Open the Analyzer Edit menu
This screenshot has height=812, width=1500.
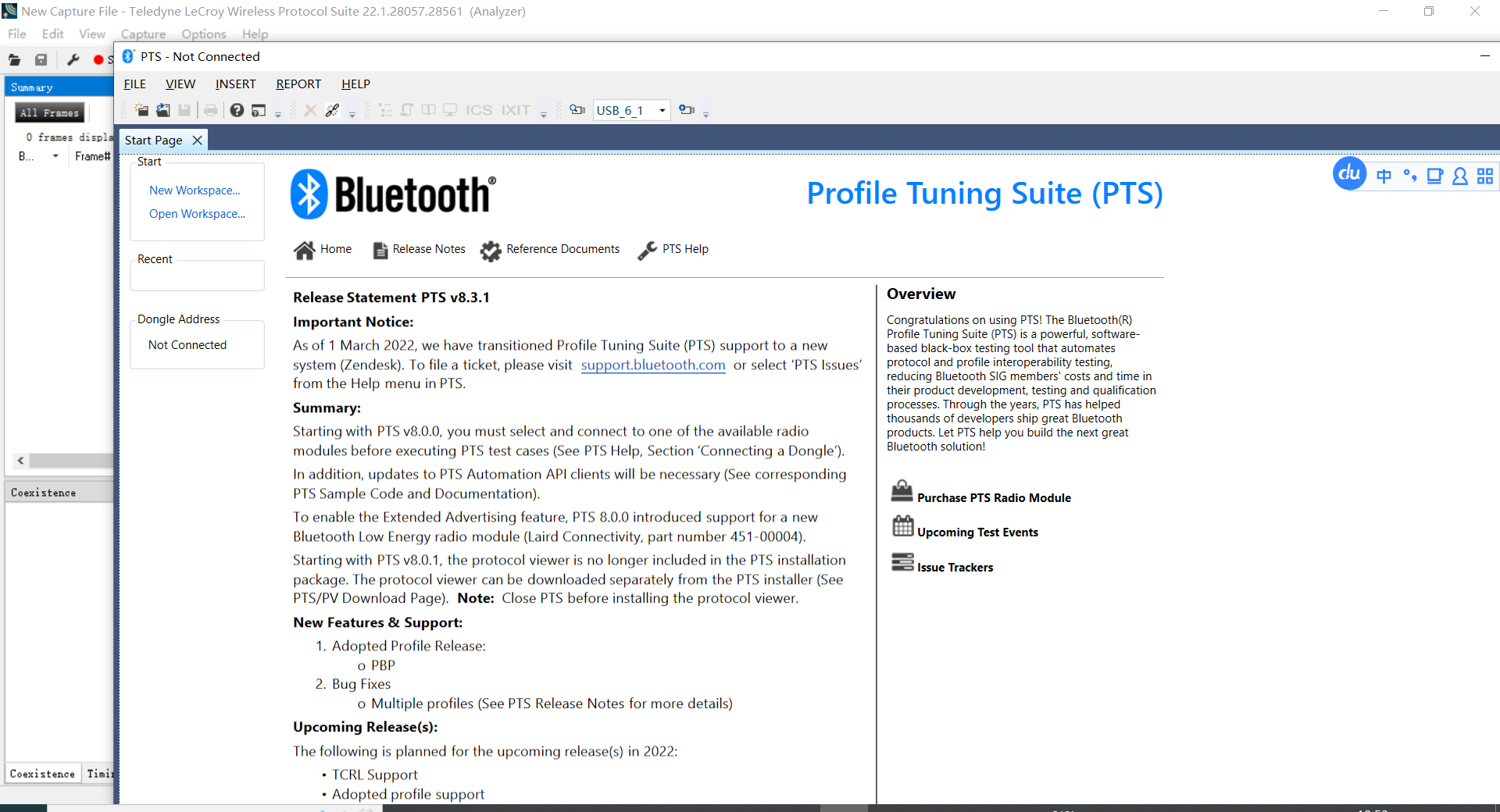[53, 34]
